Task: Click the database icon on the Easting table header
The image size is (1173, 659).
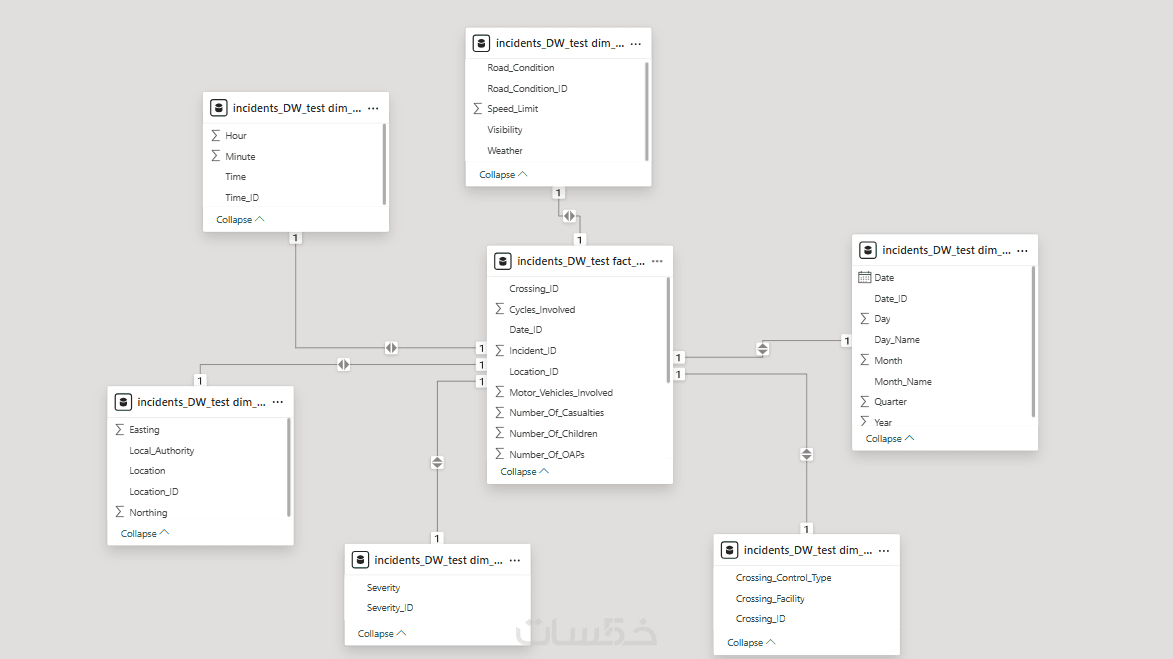Action: [123, 402]
